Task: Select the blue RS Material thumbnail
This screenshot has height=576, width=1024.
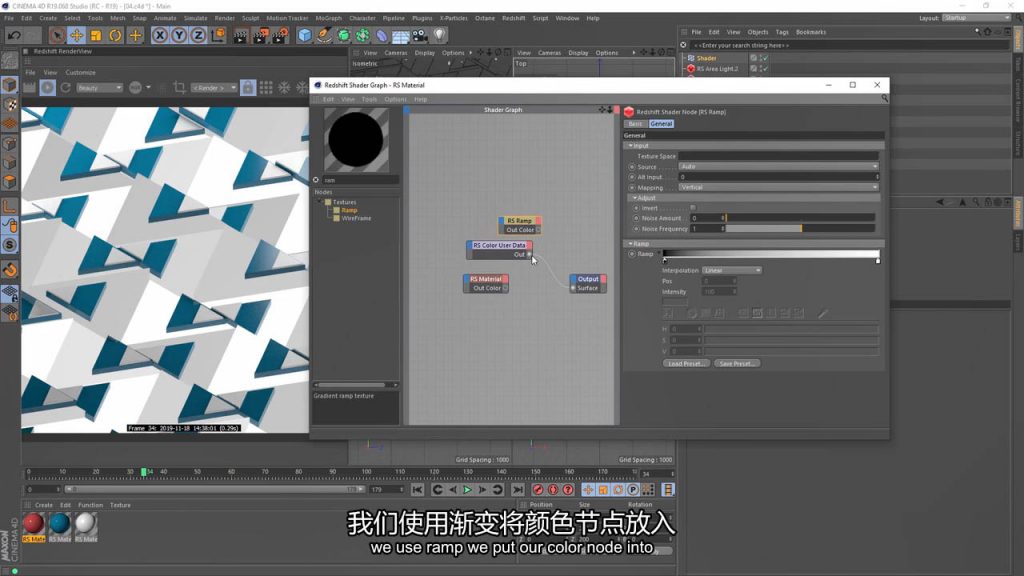Action: pos(59,524)
